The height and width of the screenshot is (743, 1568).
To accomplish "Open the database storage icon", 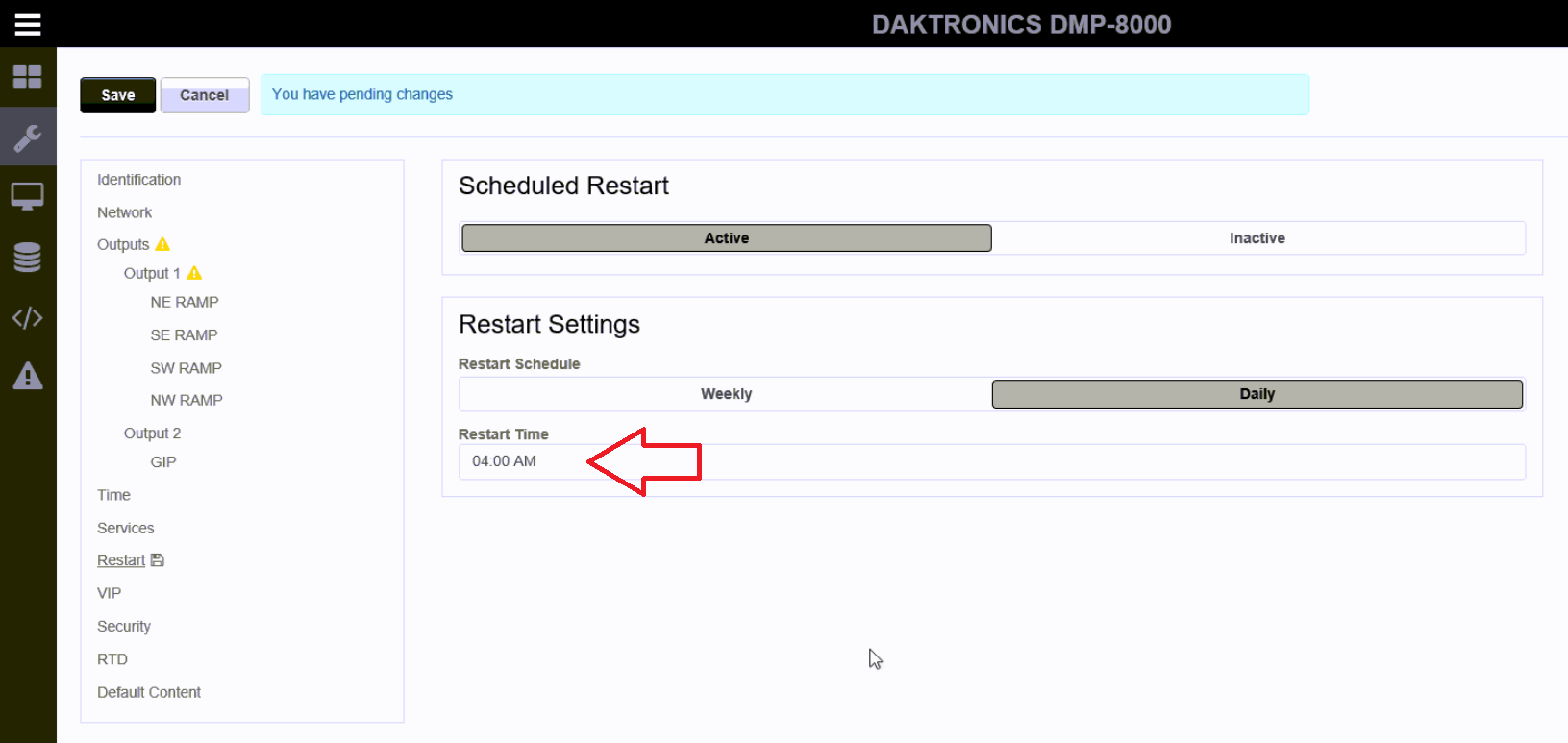I will (28, 257).
